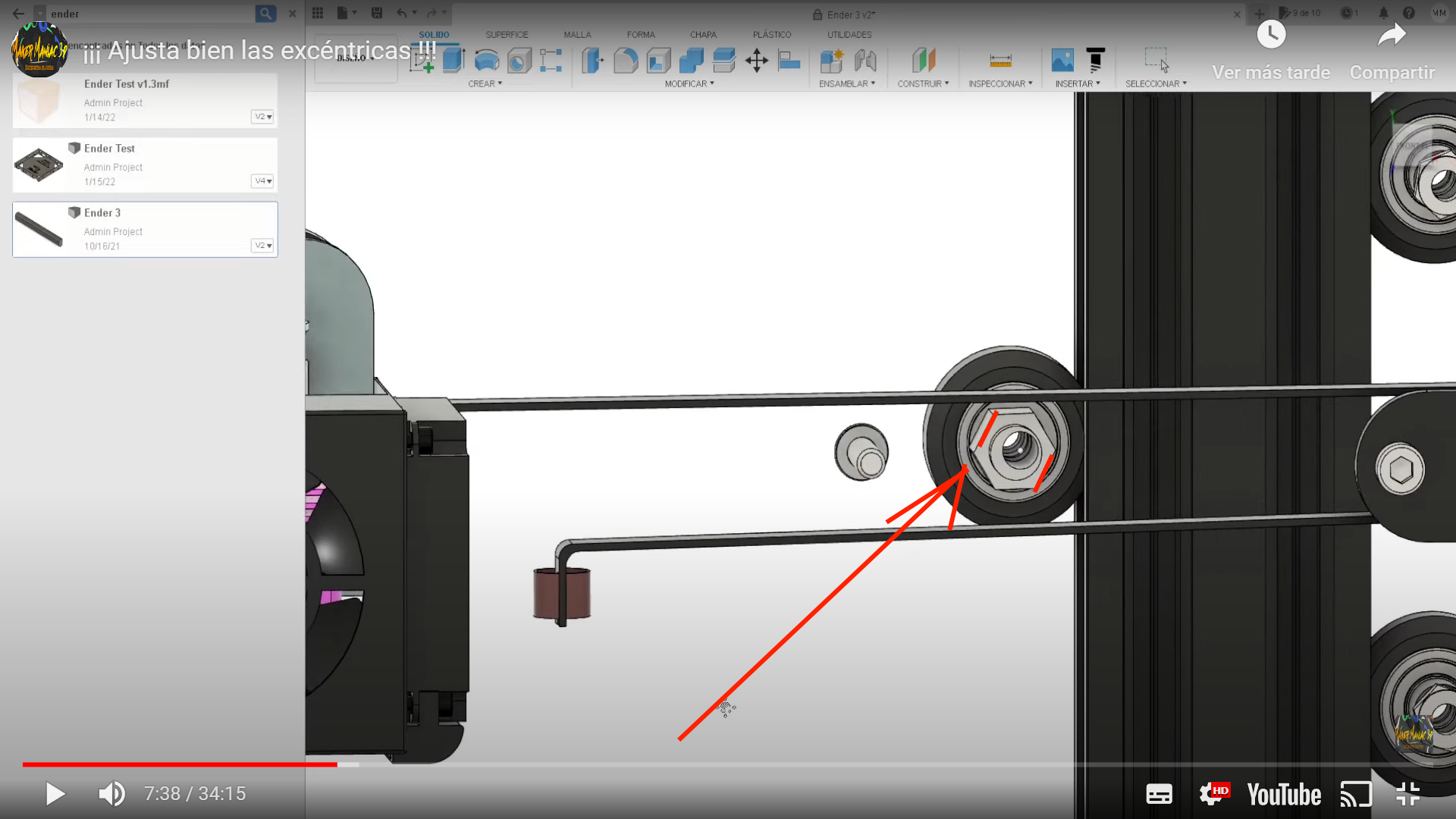The height and width of the screenshot is (819, 1456).
Task: Switch to the CHAPA tab
Action: click(x=703, y=35)
